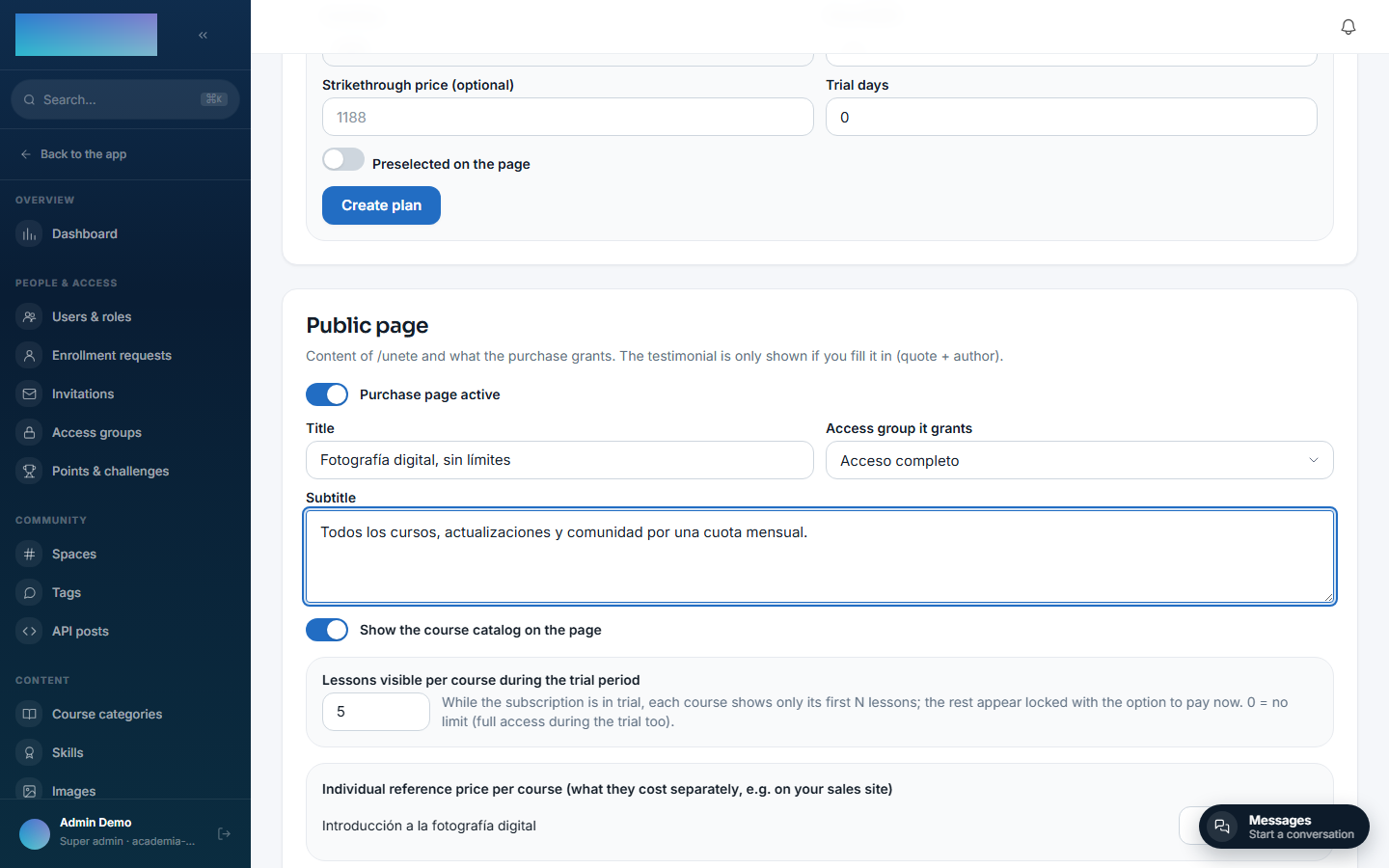Screen dimensions: 1389x868
Task: Click the Dashboard bar chart icon
Action: coord(30,233)
